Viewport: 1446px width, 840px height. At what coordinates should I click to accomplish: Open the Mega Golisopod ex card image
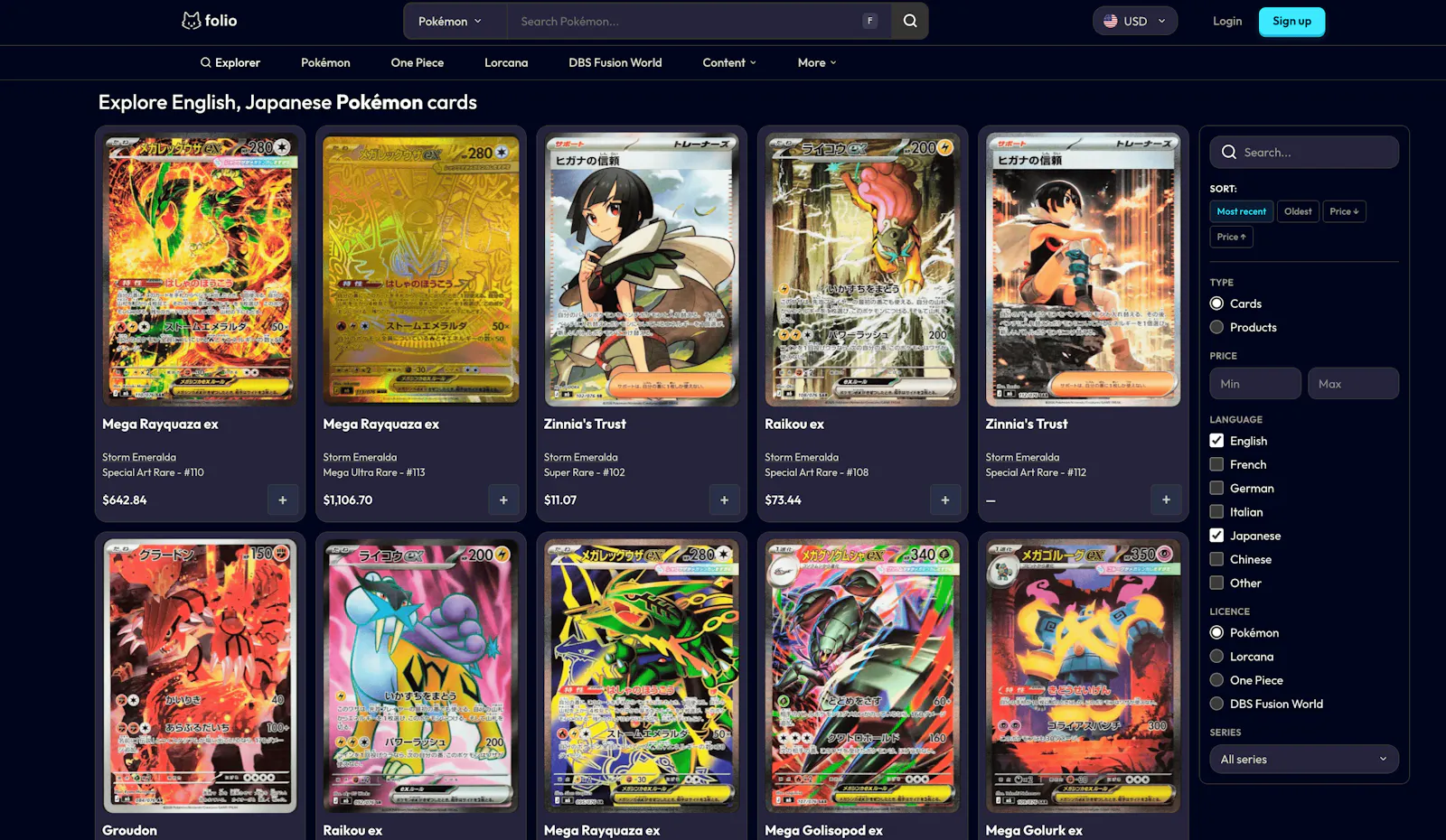(862, 676)
